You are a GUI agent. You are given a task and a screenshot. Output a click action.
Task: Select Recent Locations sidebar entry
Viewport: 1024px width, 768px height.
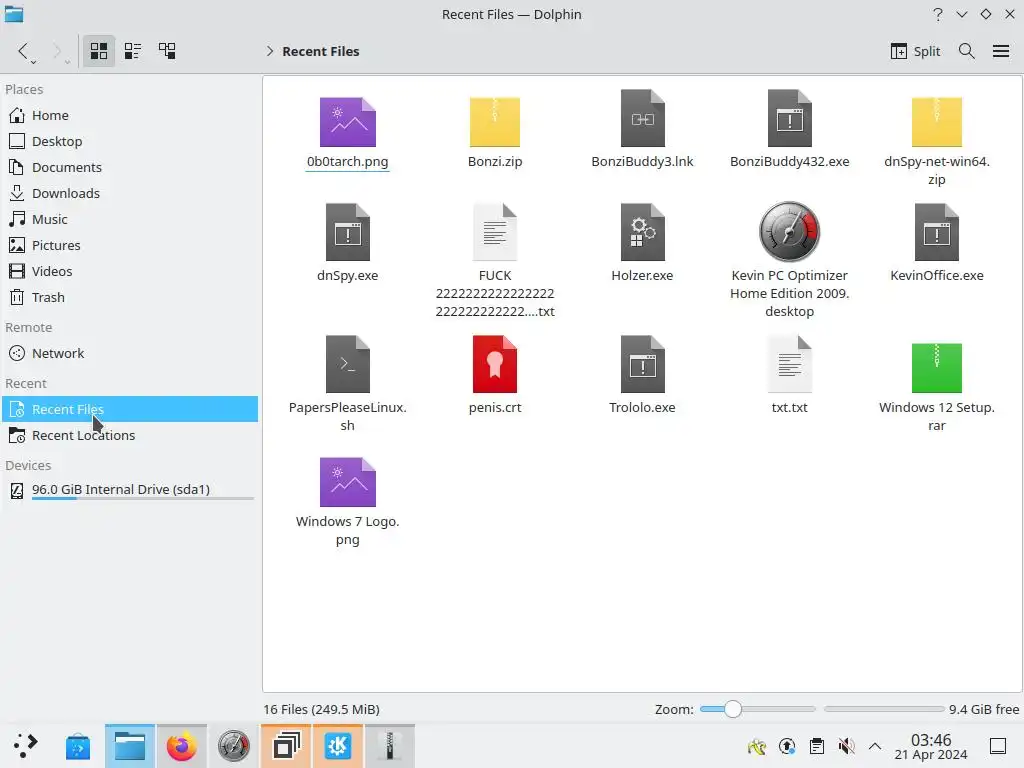tap(130, 435)
